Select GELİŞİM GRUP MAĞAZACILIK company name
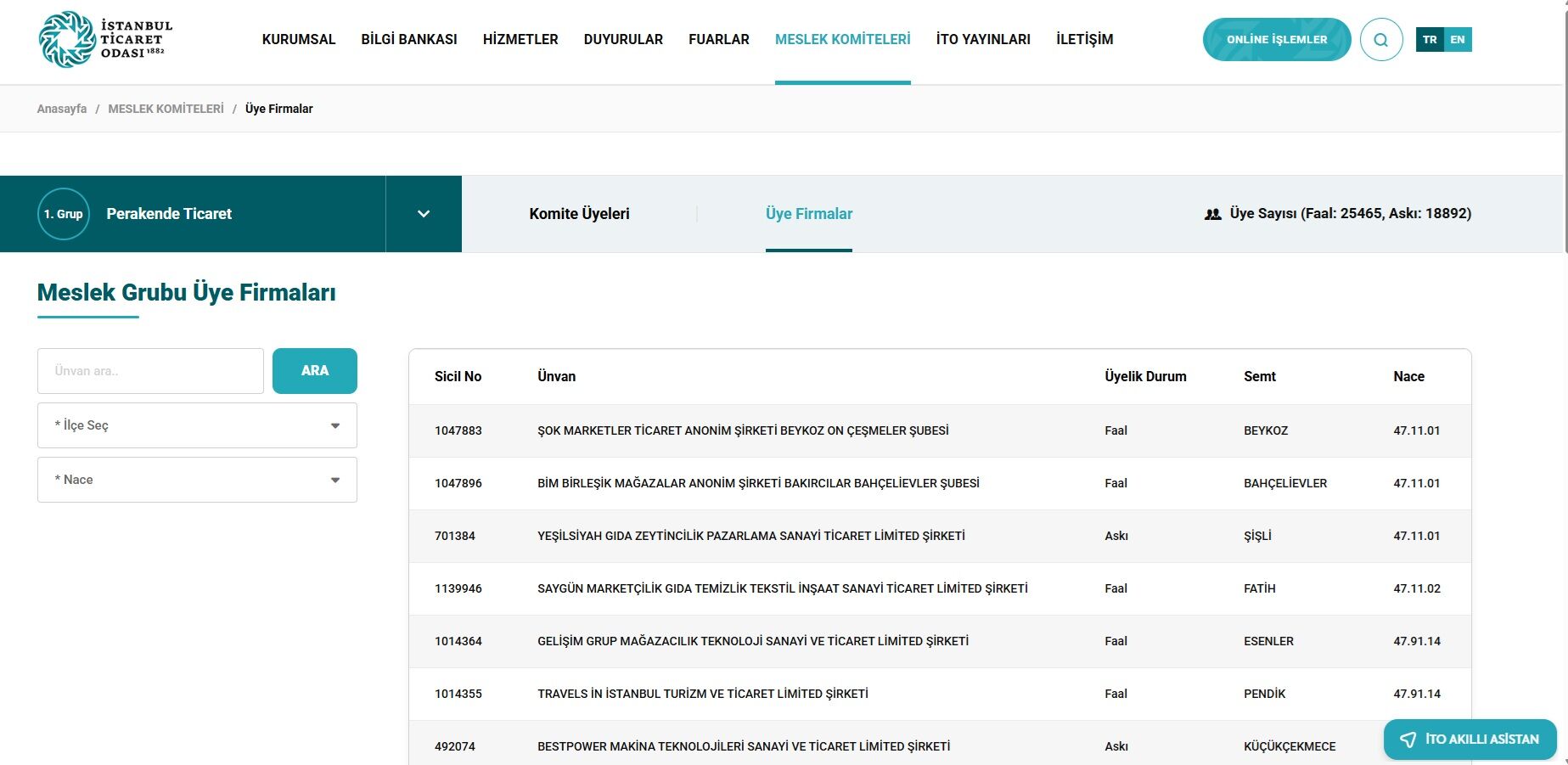1568x765 pixels. point(753,641)
